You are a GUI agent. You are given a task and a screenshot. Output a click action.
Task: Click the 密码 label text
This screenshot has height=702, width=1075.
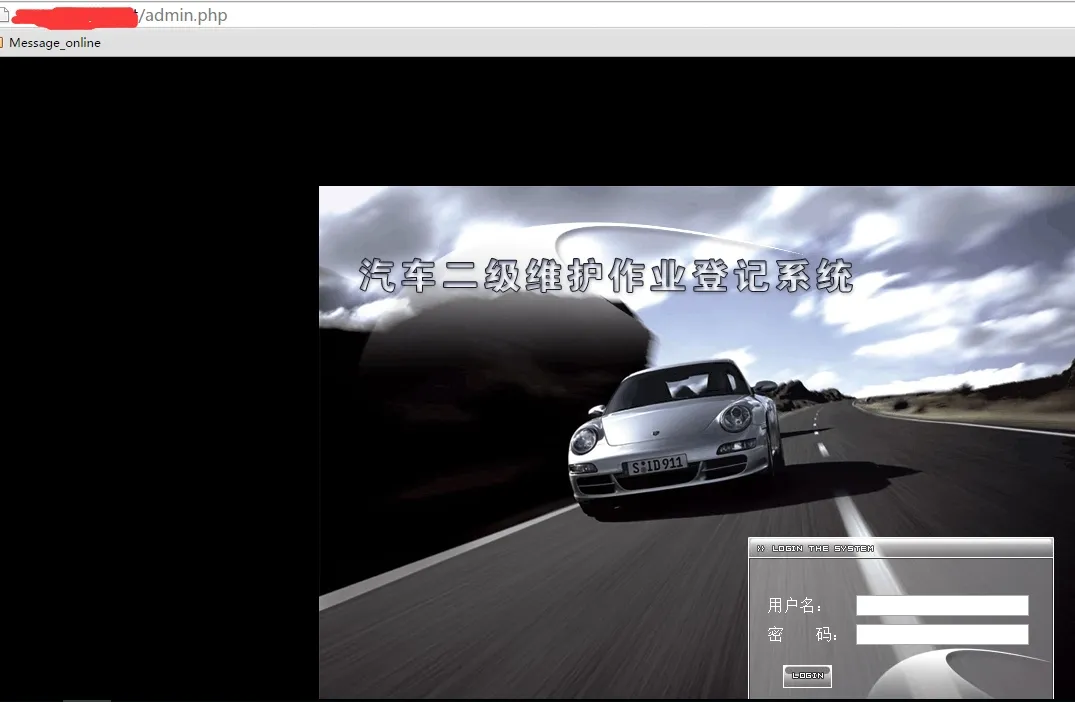pos(802,635)
